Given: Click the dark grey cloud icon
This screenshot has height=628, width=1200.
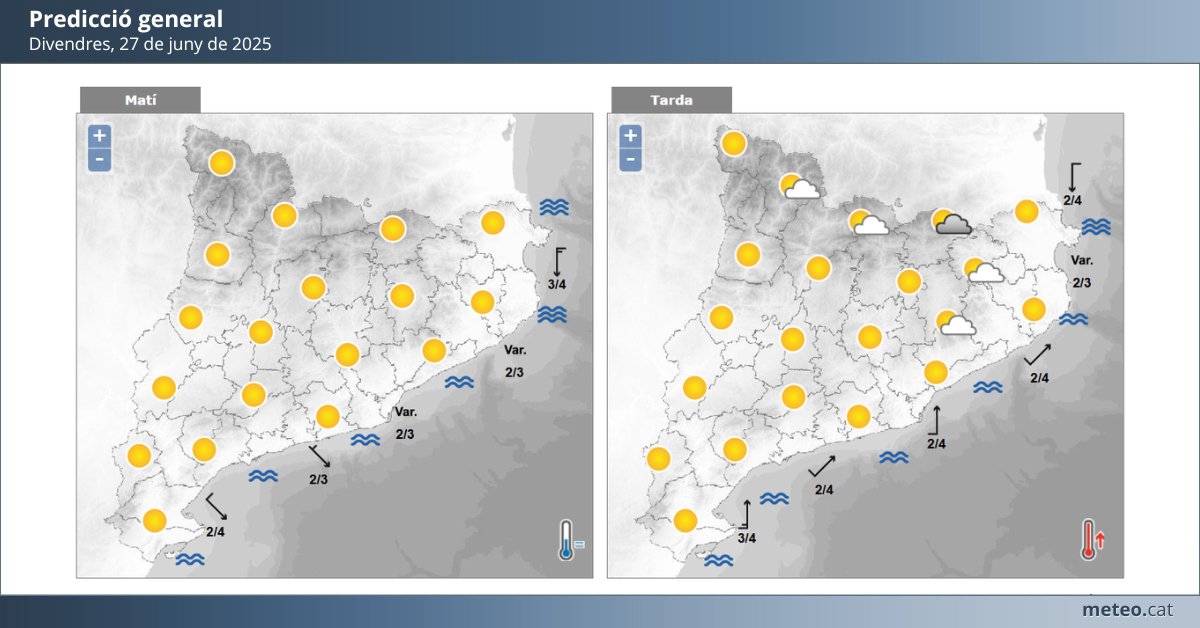Looking at the screenshot, I should click(952, 223).
